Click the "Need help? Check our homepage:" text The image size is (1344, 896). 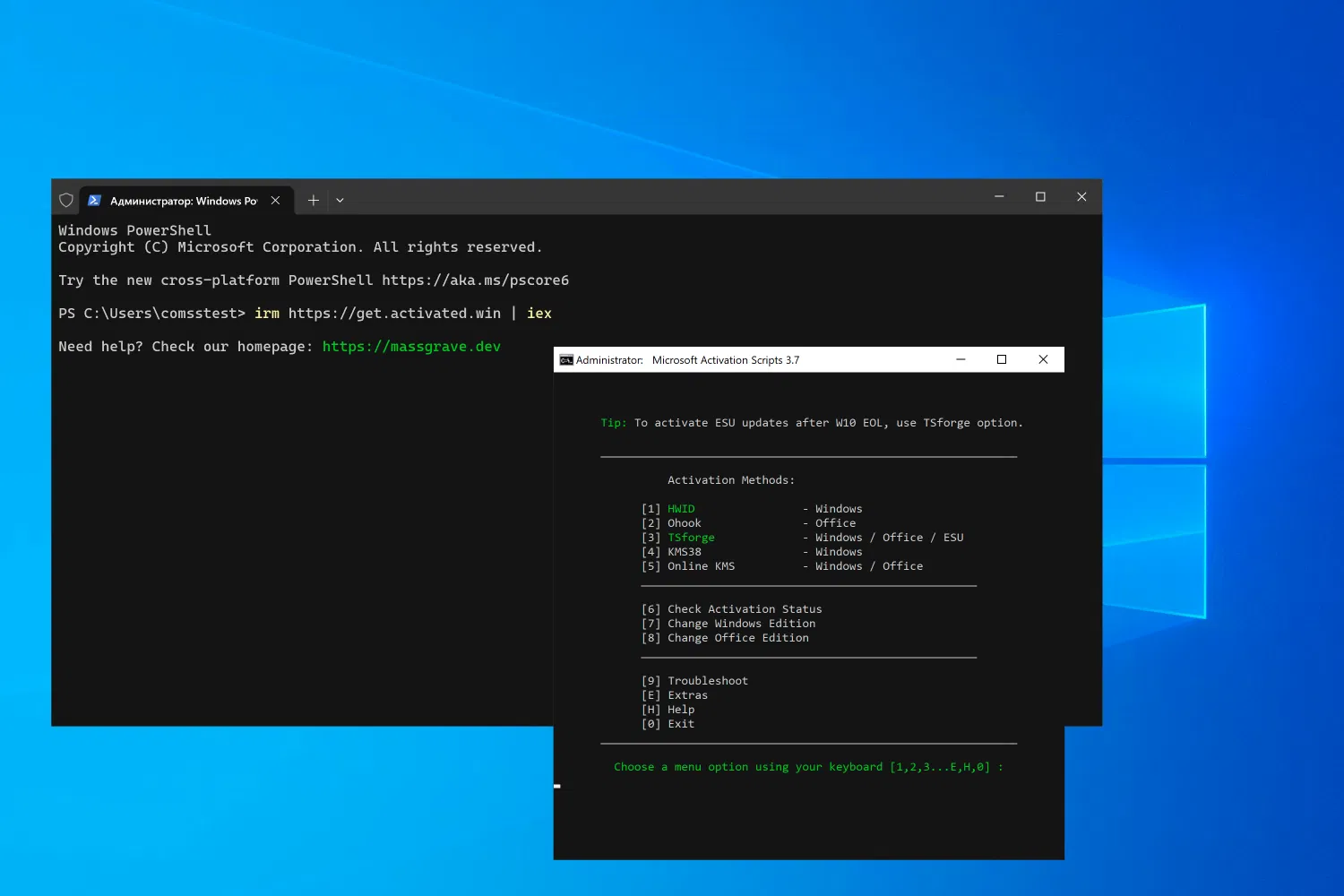(185, 347)
